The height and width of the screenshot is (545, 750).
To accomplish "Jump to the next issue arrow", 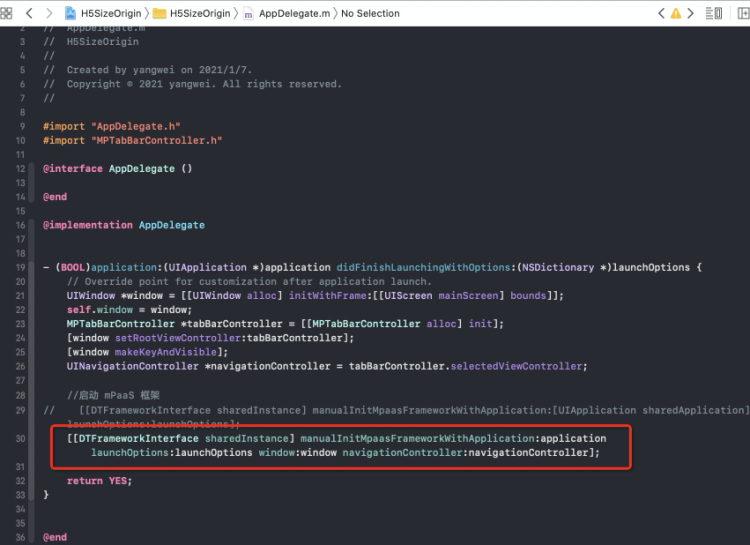I will tap(690, 13).
